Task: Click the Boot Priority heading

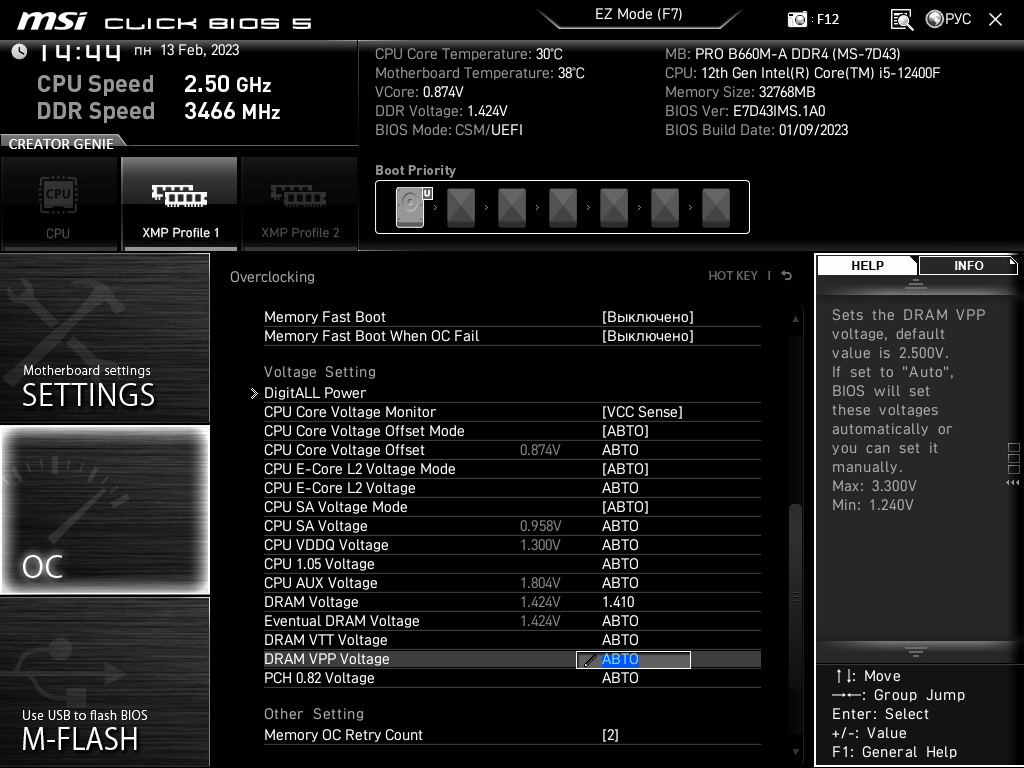Action: point(415,170)
